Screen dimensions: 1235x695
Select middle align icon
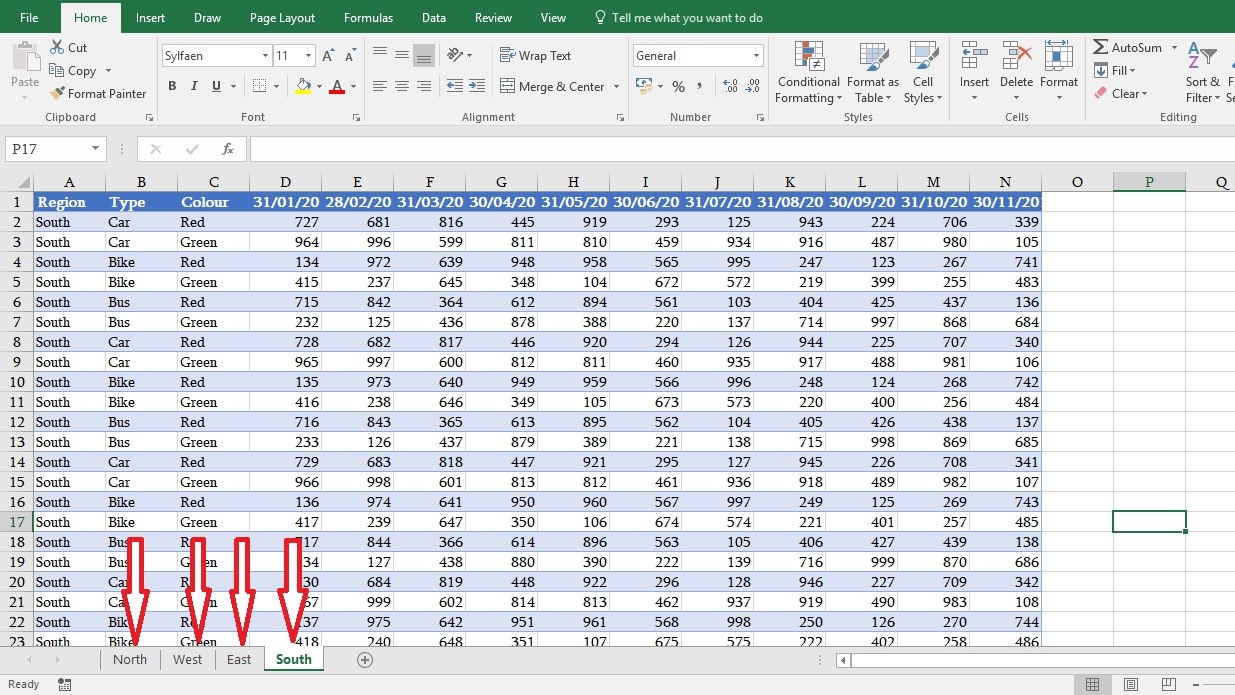coord(402,55)
